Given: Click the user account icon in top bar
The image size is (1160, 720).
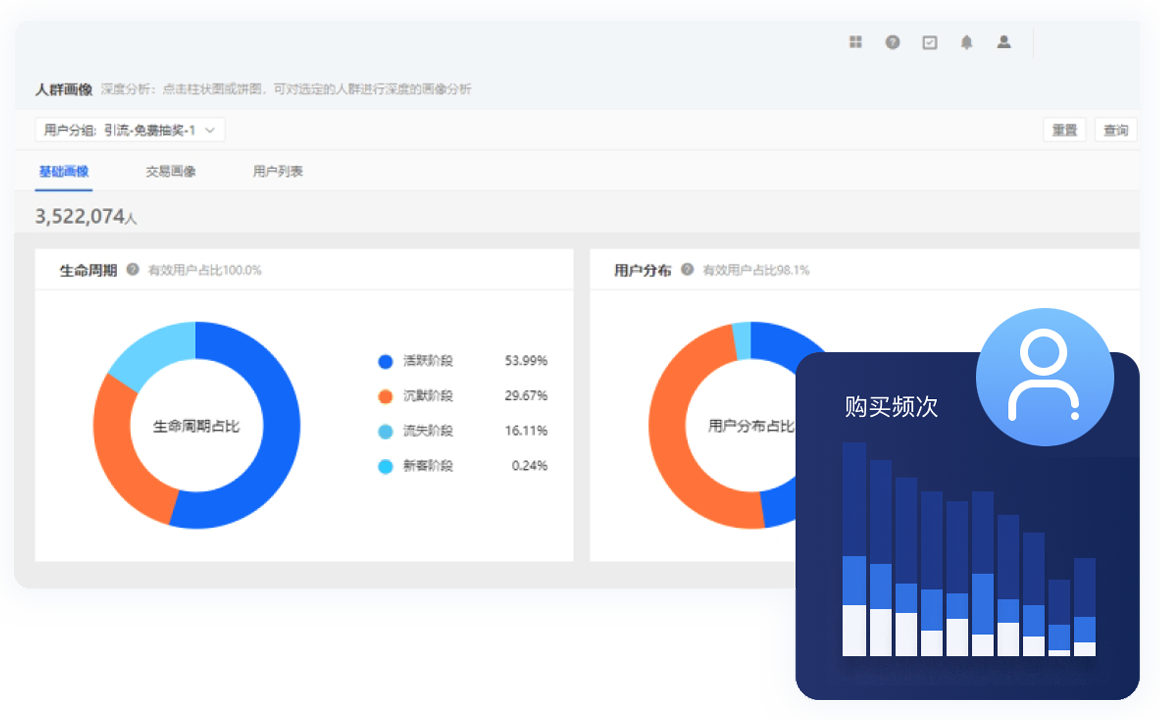Looking at the screenshot, I should 1004,42.
